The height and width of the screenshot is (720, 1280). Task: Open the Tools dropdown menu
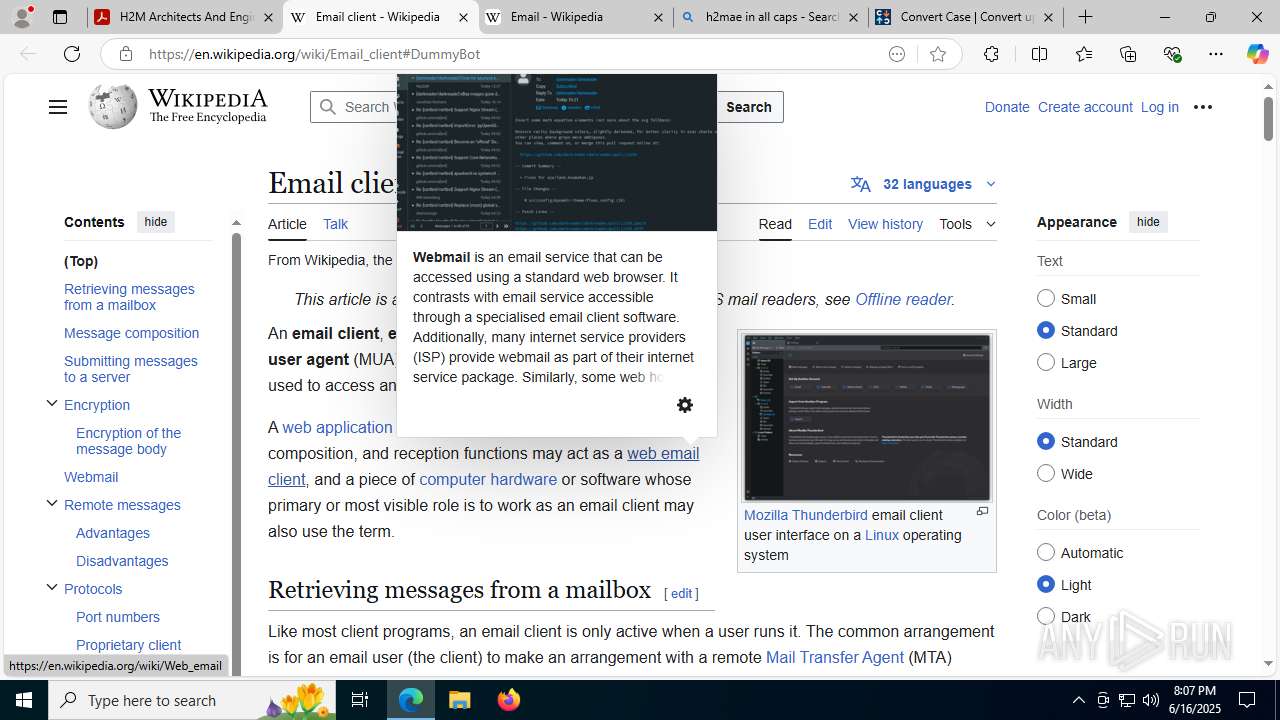[967, 224]
